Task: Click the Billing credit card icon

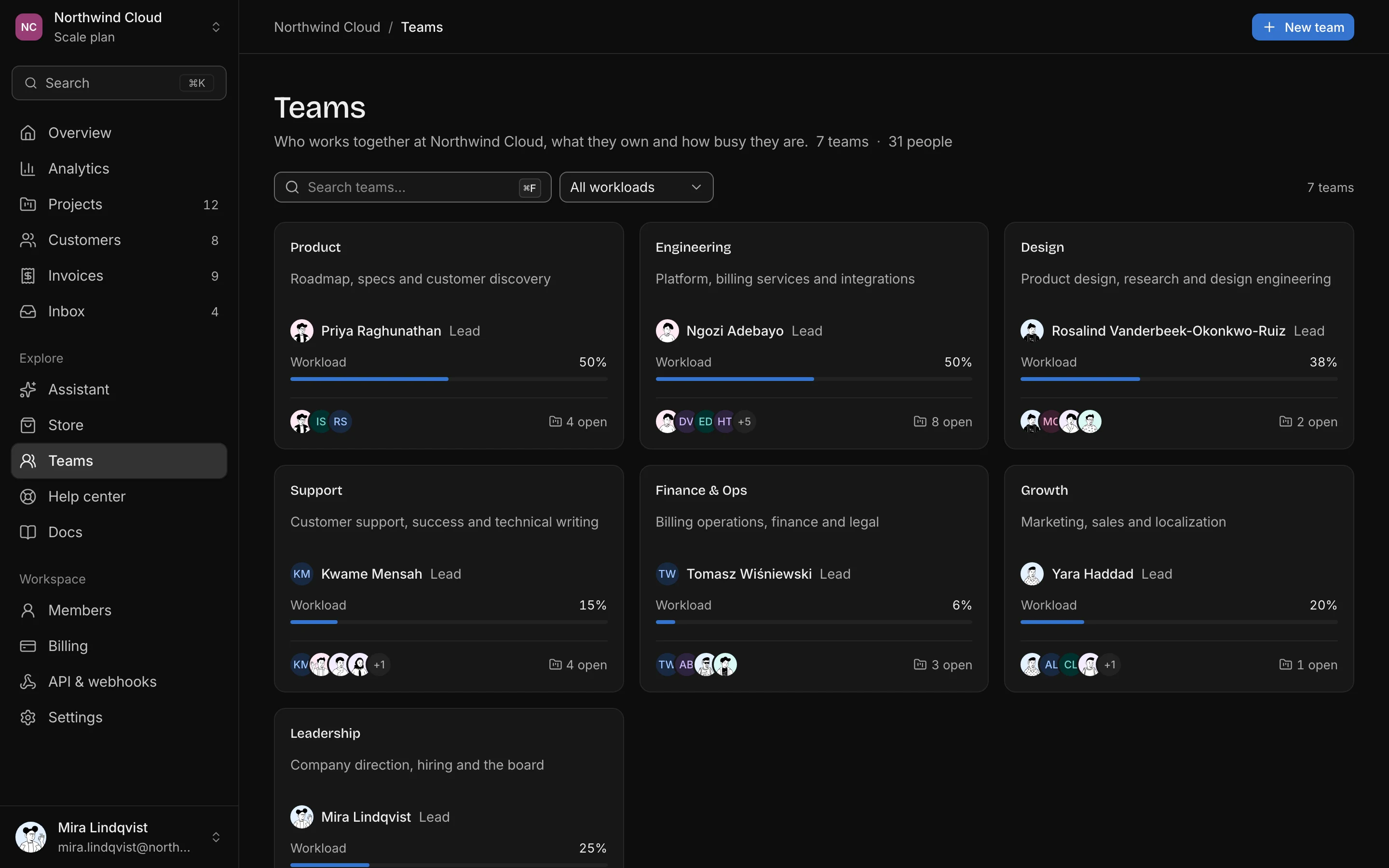Action: point(27,646)
